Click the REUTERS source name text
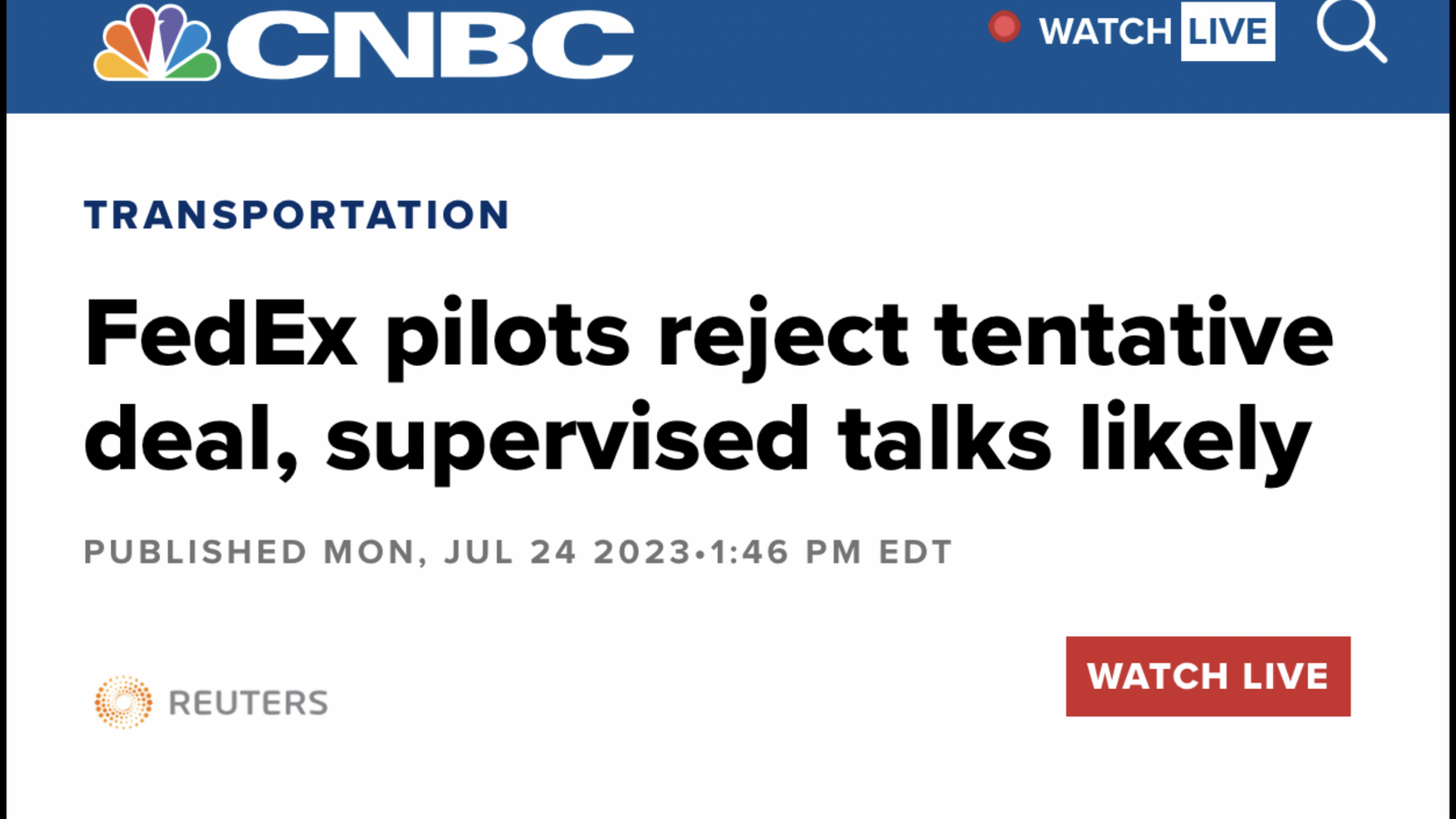Viewport: 1456px width, 819px height. pos(248,703)
